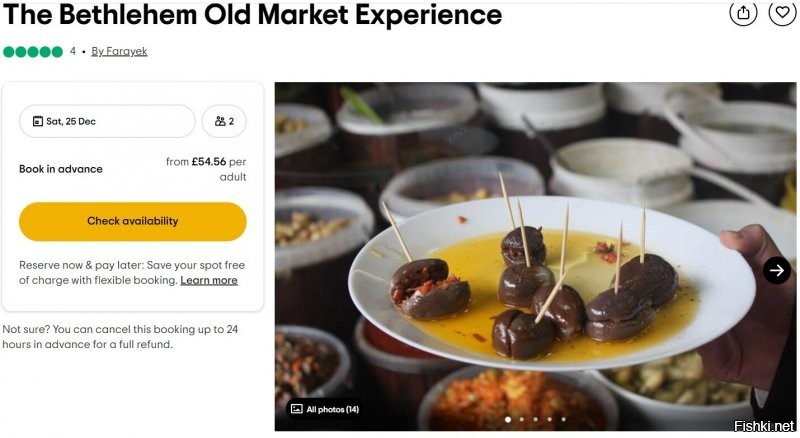Image resolution: width=800 pixels, height=438 pixels.
Task: Jump to the fourth carousel dot
Action: point(549,420)
